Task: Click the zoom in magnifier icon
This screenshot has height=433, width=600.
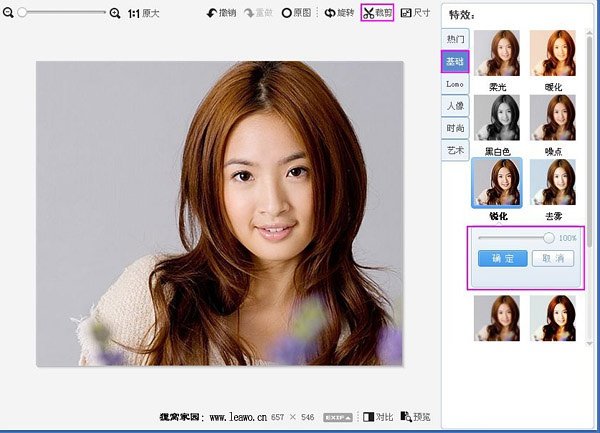Action: click(x=114, y=14)
